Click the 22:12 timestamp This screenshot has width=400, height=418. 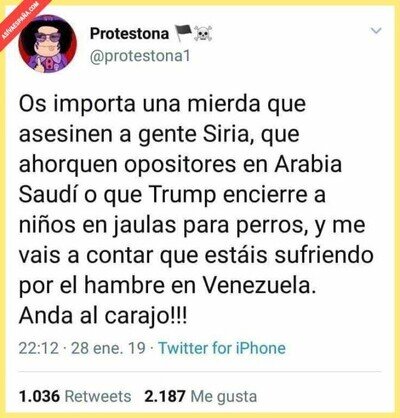39,348
